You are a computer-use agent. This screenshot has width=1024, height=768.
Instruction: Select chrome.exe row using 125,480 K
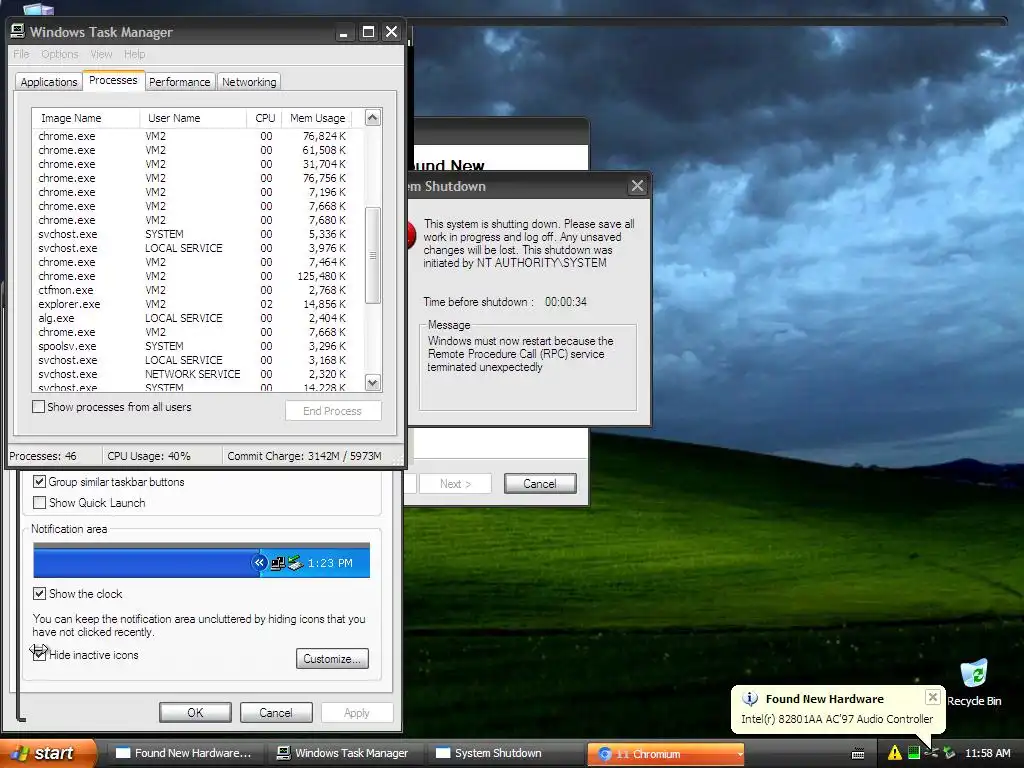pos(199,276)
